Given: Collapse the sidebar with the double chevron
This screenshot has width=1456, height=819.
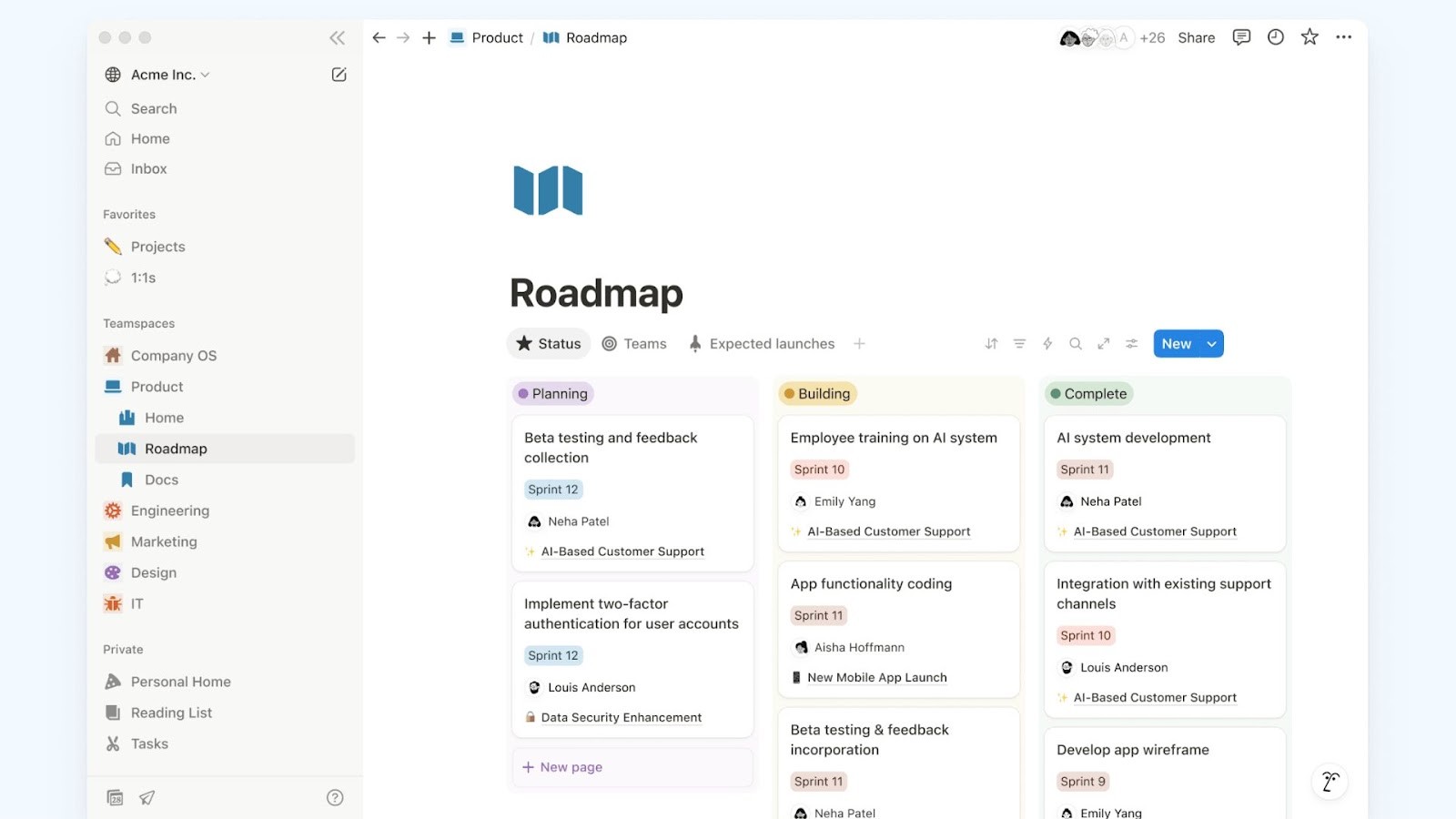Looking at the screenshot, I should (337, 37).
